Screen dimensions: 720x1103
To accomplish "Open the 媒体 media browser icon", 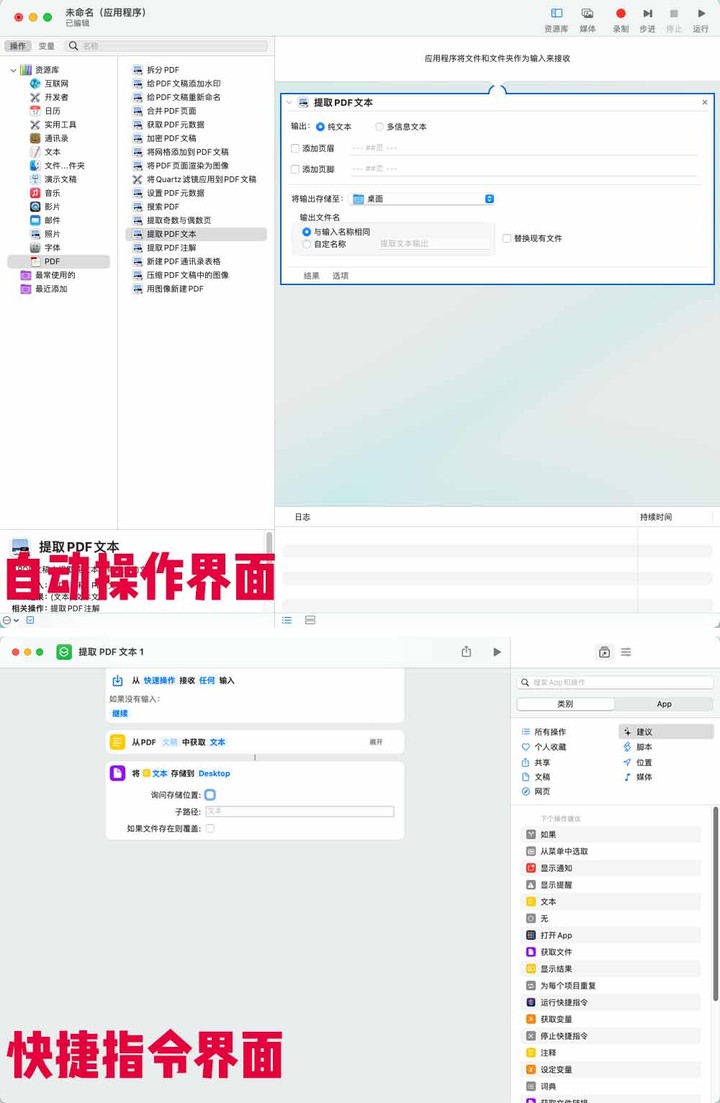I will pos(587,13).
